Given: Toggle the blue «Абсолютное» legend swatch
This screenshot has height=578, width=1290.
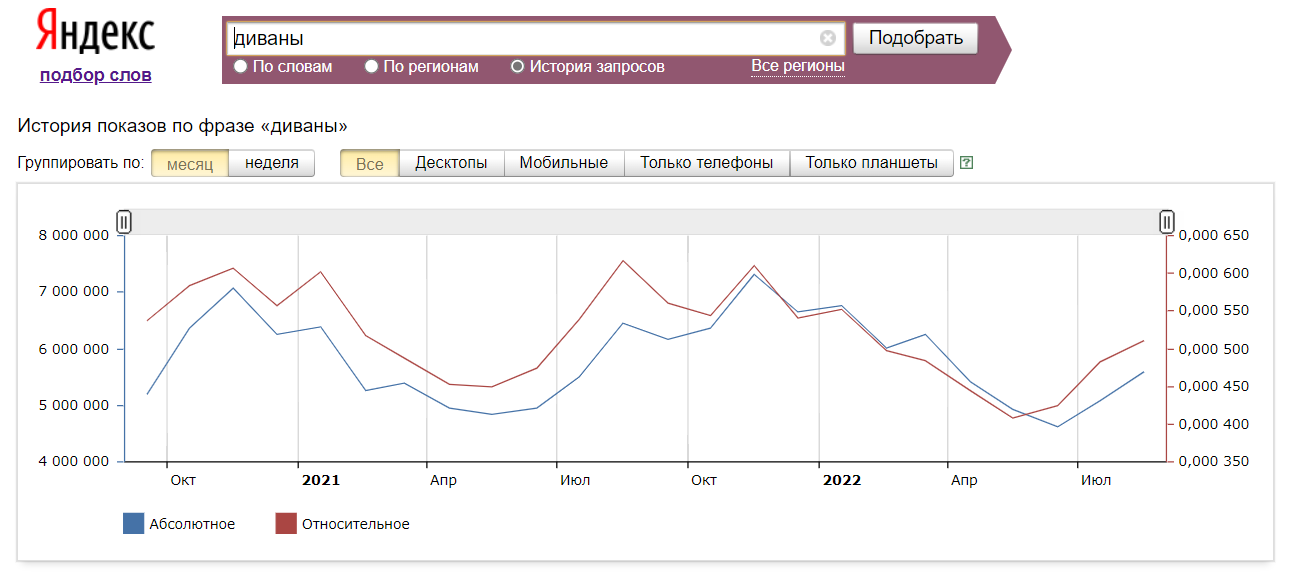Looking at the screenshot, I should 133,524.
